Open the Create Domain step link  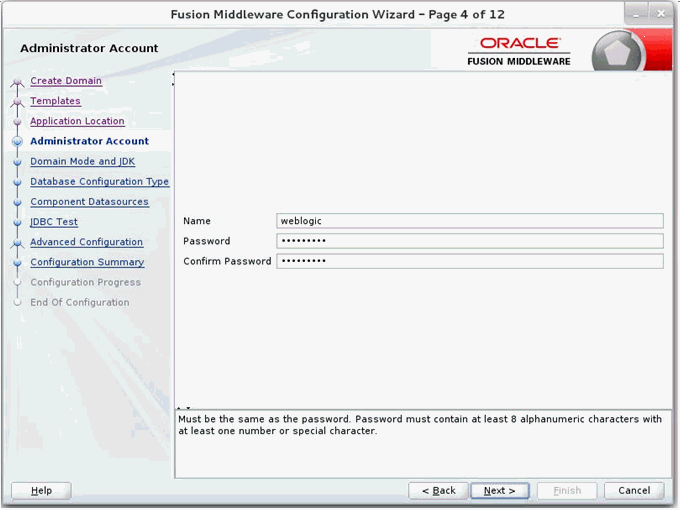(x=66, y=81)
